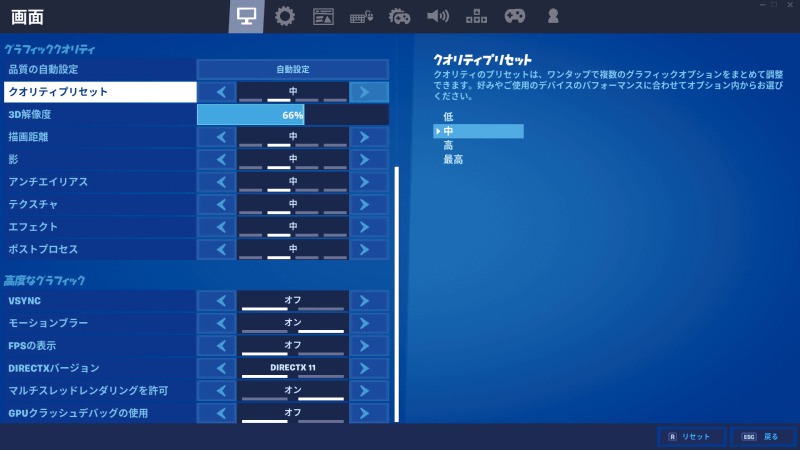The width and height of the screenshot is (800, 450).
Task: Select the クオリティプリセット row label
Action: click(100, 92)
